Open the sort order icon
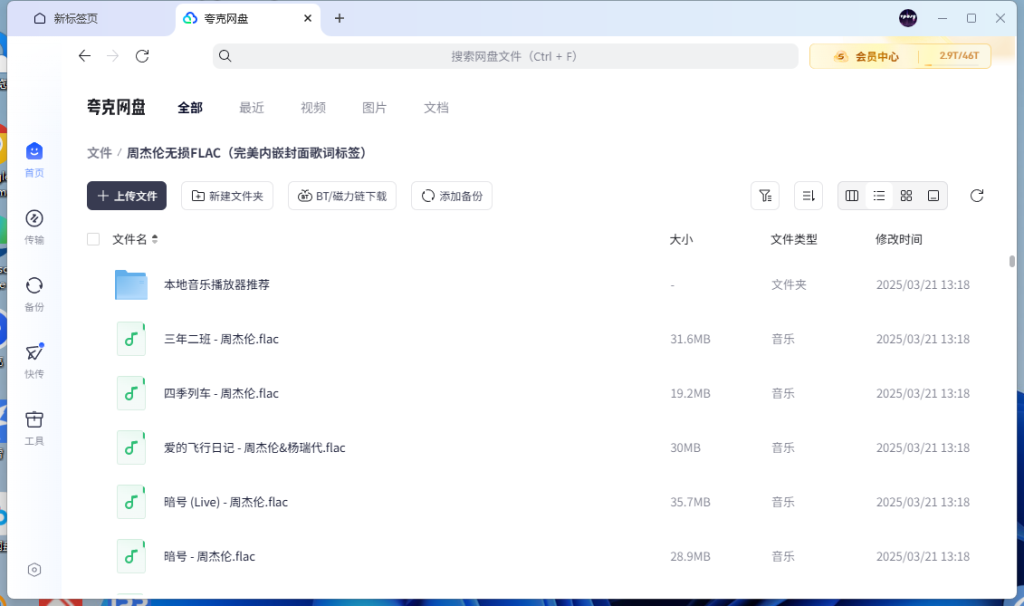This screenshot has width=1024, height=606. 808,196
